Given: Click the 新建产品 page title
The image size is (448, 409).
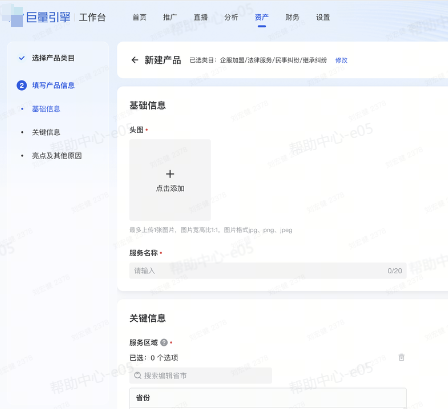Looking at the screenshot, I should coord(163,60).
